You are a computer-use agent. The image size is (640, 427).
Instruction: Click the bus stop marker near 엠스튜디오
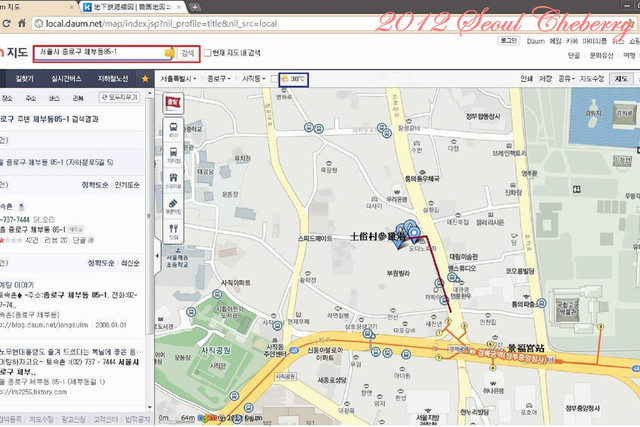tap(452, 277)
